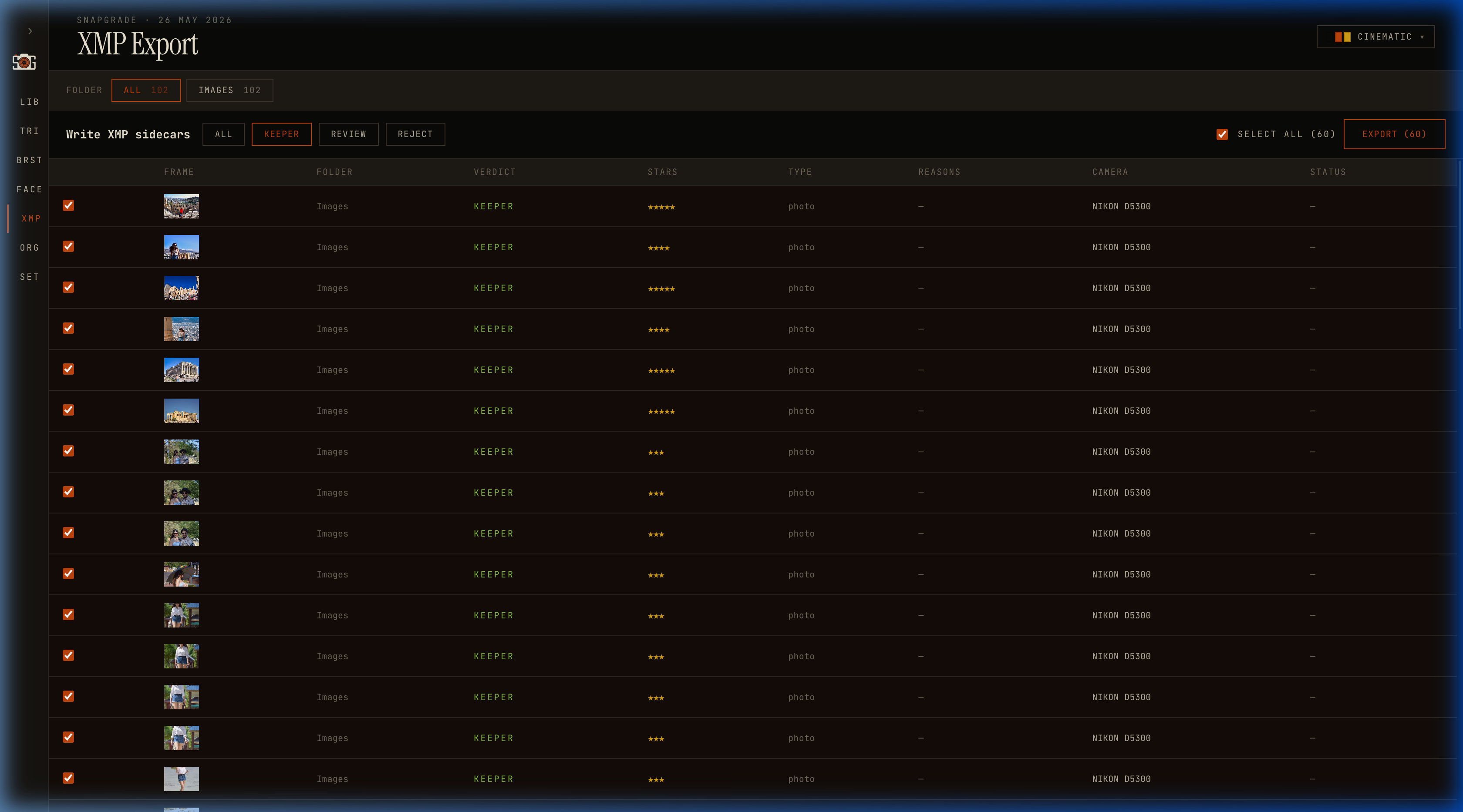Open the fifth row's Parthenon thumbnail
This screenshot has height=812, width=1463.
(x=181, y=370)
